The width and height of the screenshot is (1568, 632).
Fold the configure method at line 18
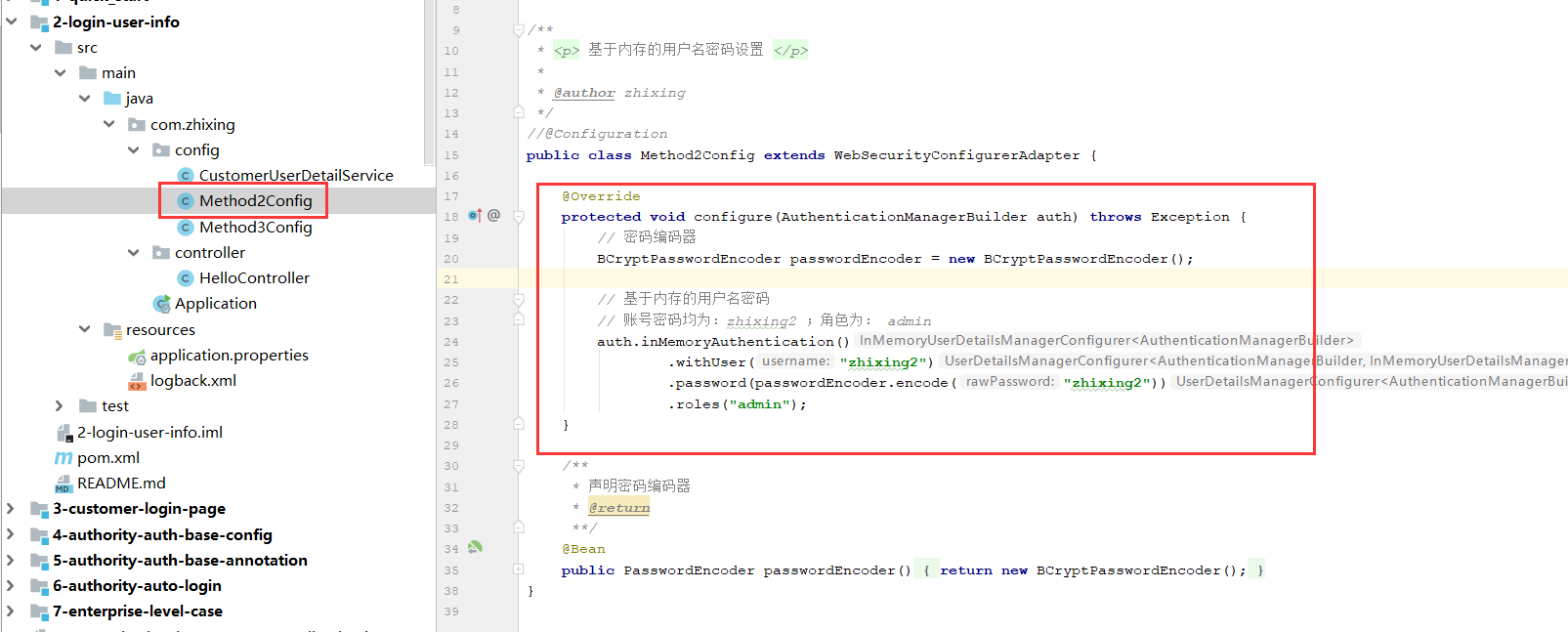click(519, 216)
